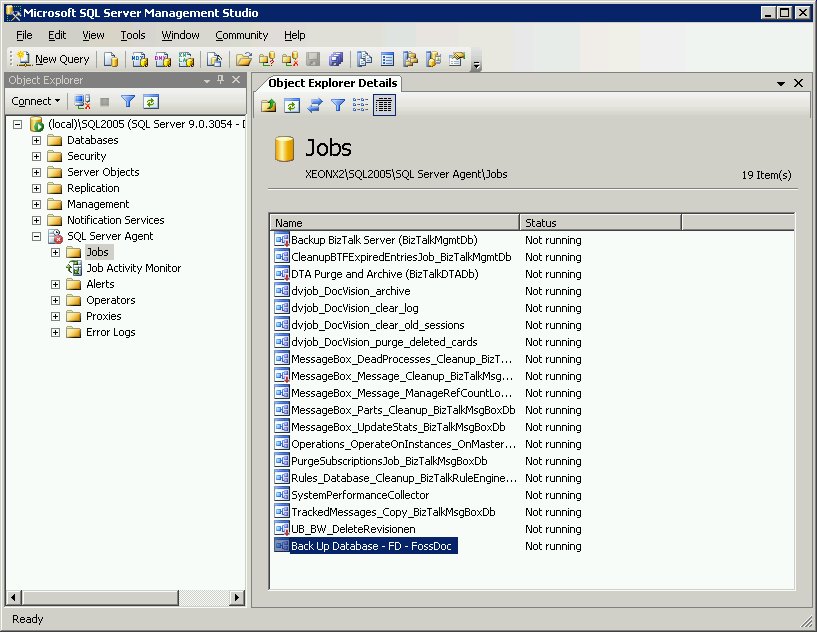817x632 pixels.
Task: Open the Community menu
Action: pos(242,35)
